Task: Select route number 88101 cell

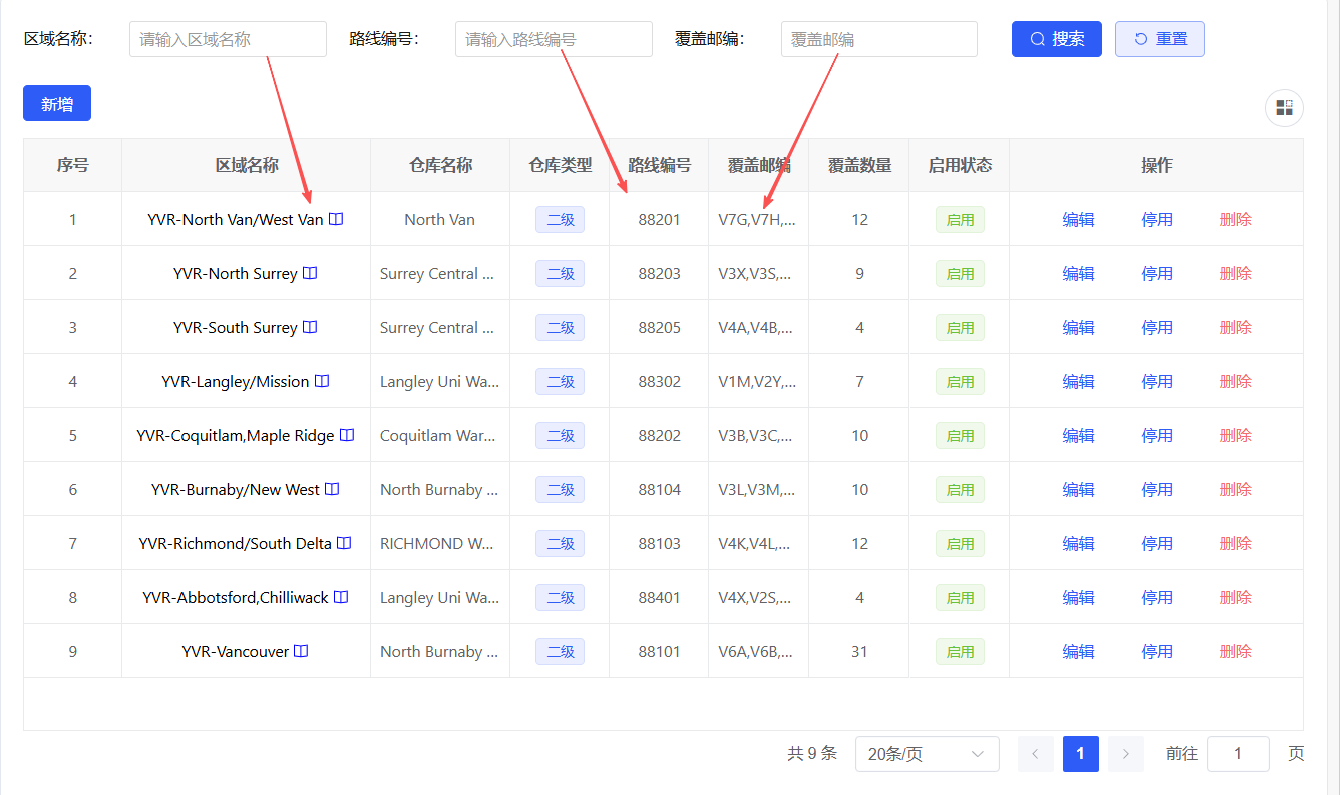Action: coord(659,651)
